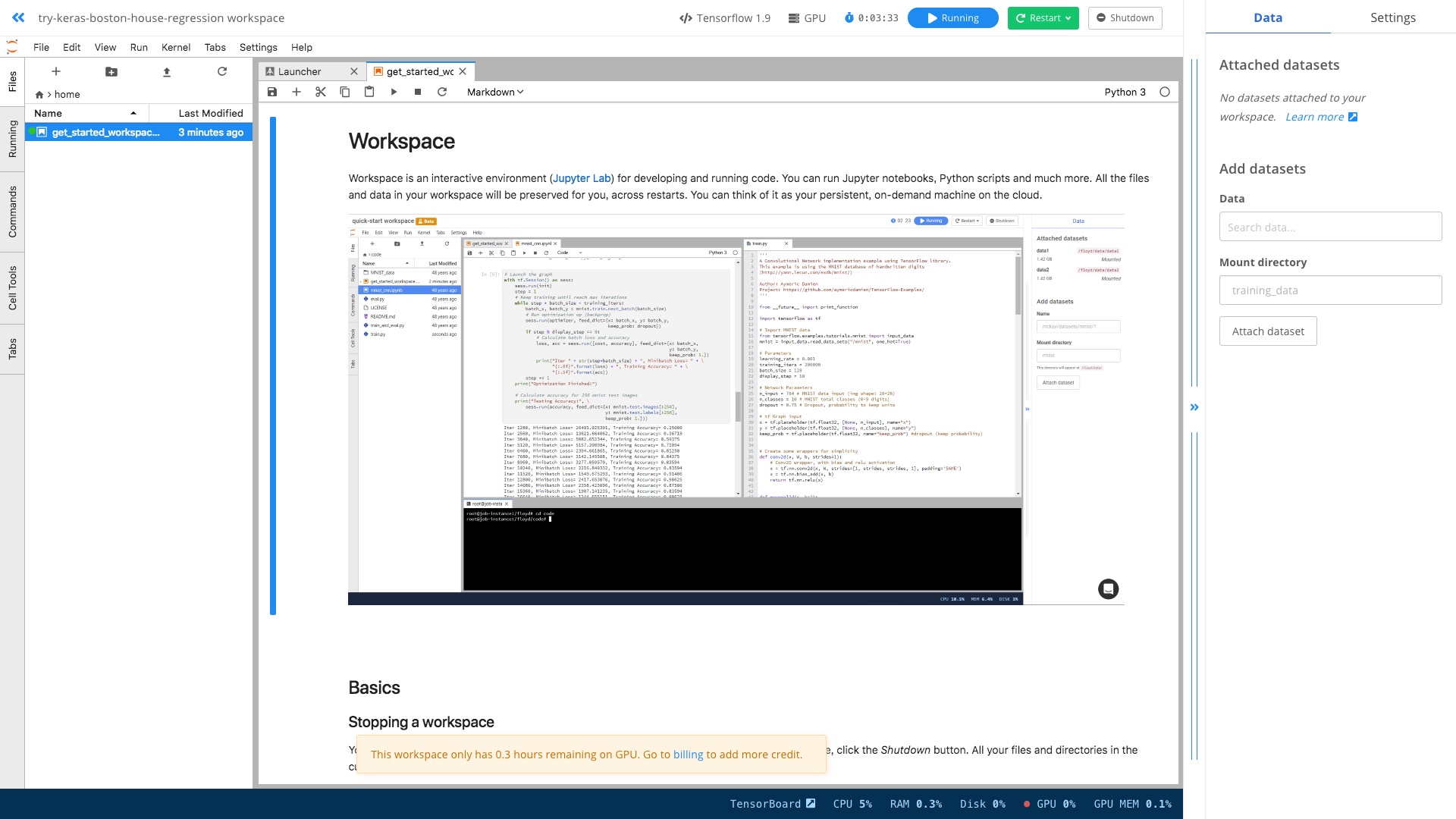Collapse the right data panel
Image resolution: width=1456 pixels, height=819 pixels.
(x=1194, y=407)
